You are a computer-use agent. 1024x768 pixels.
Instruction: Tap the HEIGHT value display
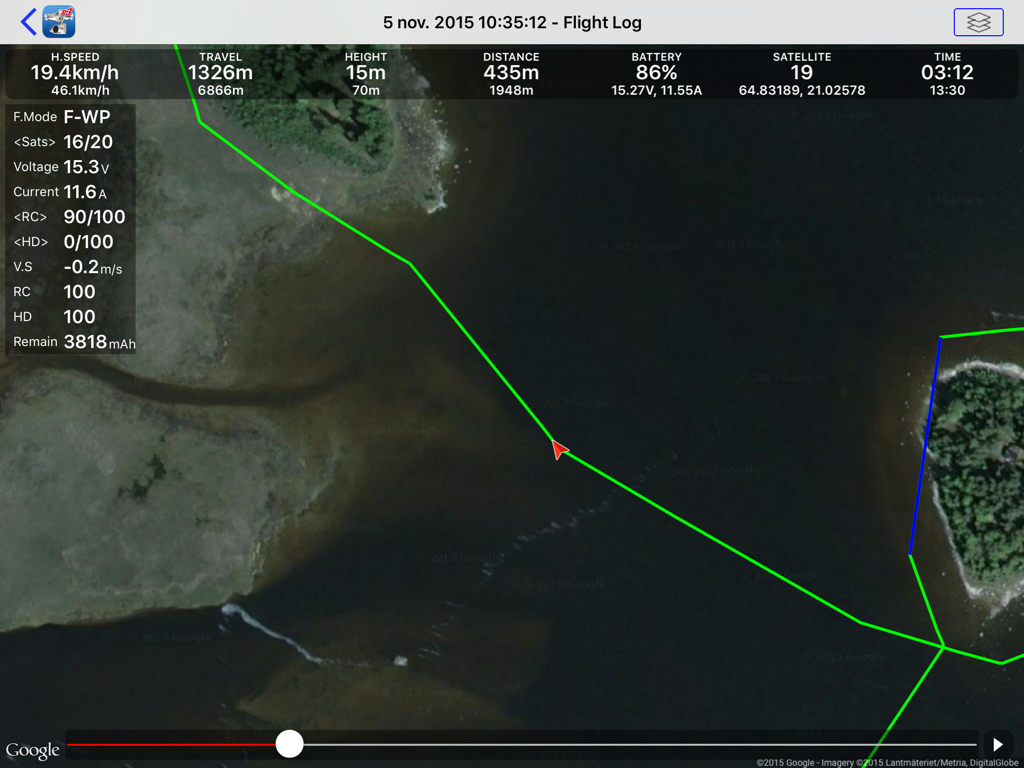click(366, 73)
